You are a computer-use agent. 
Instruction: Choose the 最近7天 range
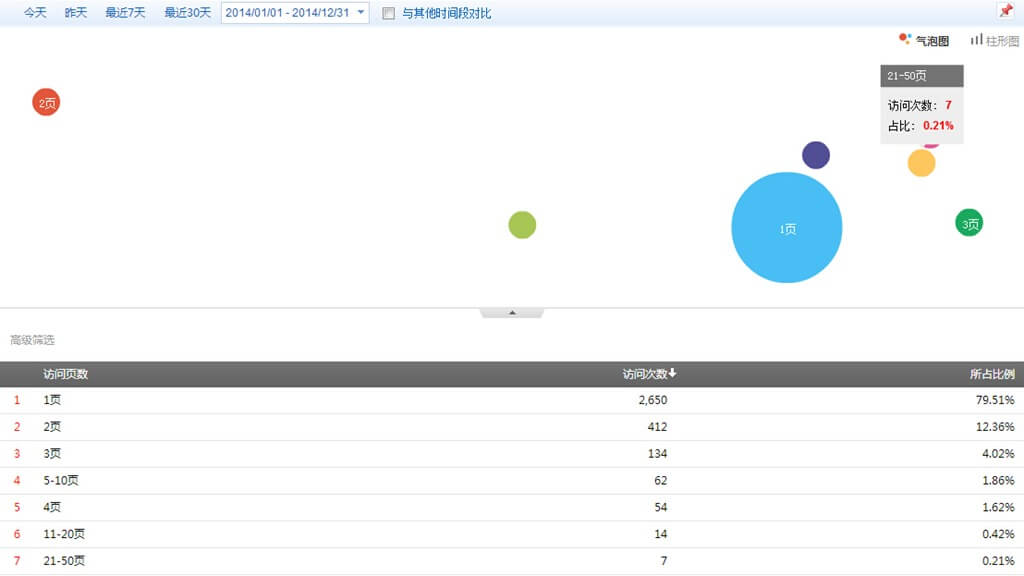[125, 12]
